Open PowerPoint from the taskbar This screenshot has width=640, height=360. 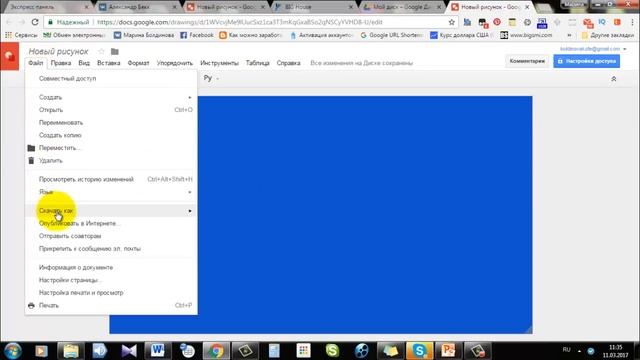click(448, 351)
